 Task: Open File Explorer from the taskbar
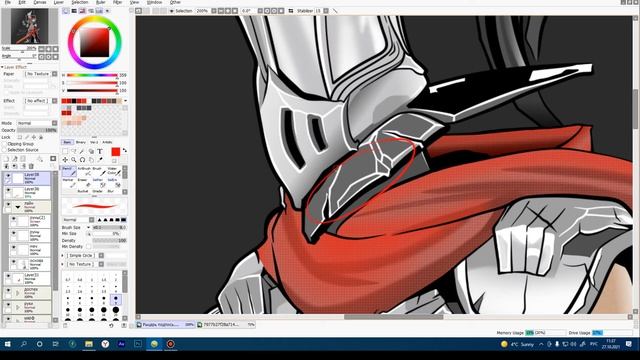[89, 344]
